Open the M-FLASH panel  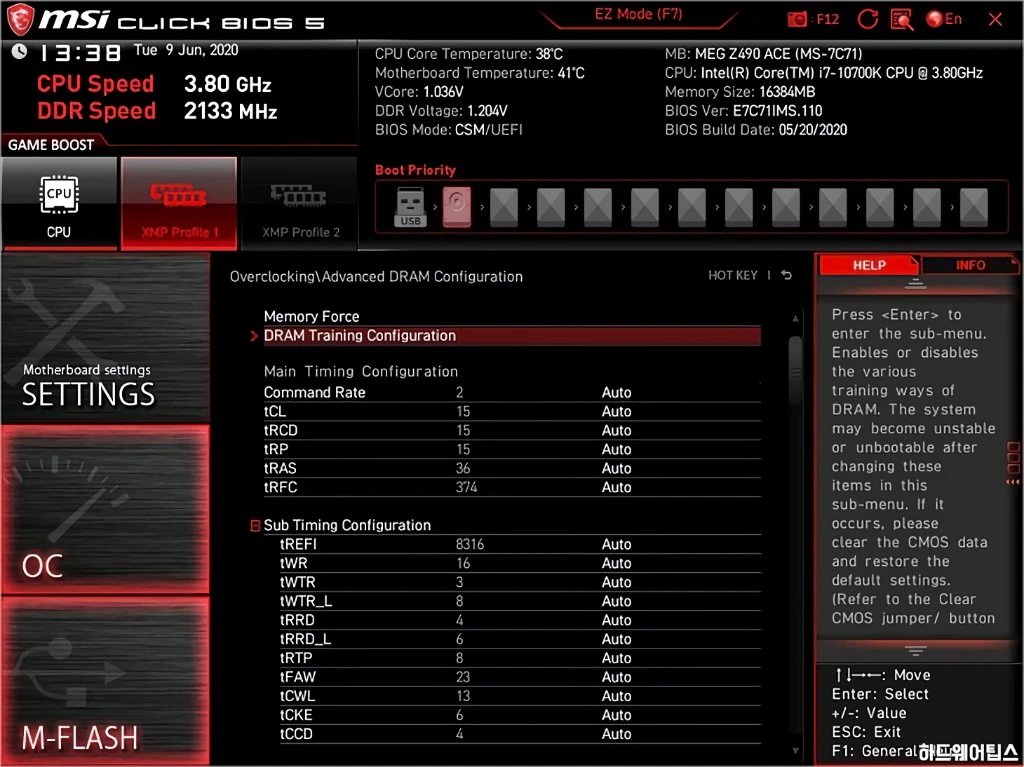coord(105,681)
